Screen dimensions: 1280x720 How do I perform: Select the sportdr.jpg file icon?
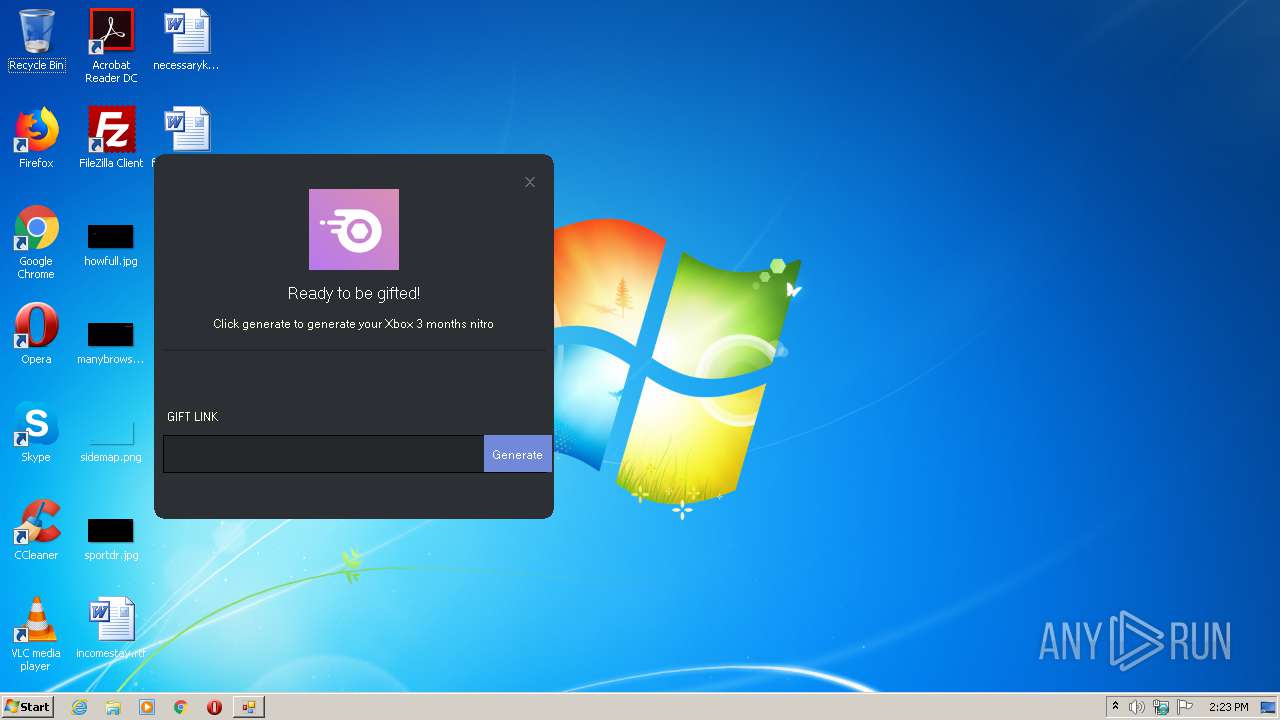tap(111, 540)
